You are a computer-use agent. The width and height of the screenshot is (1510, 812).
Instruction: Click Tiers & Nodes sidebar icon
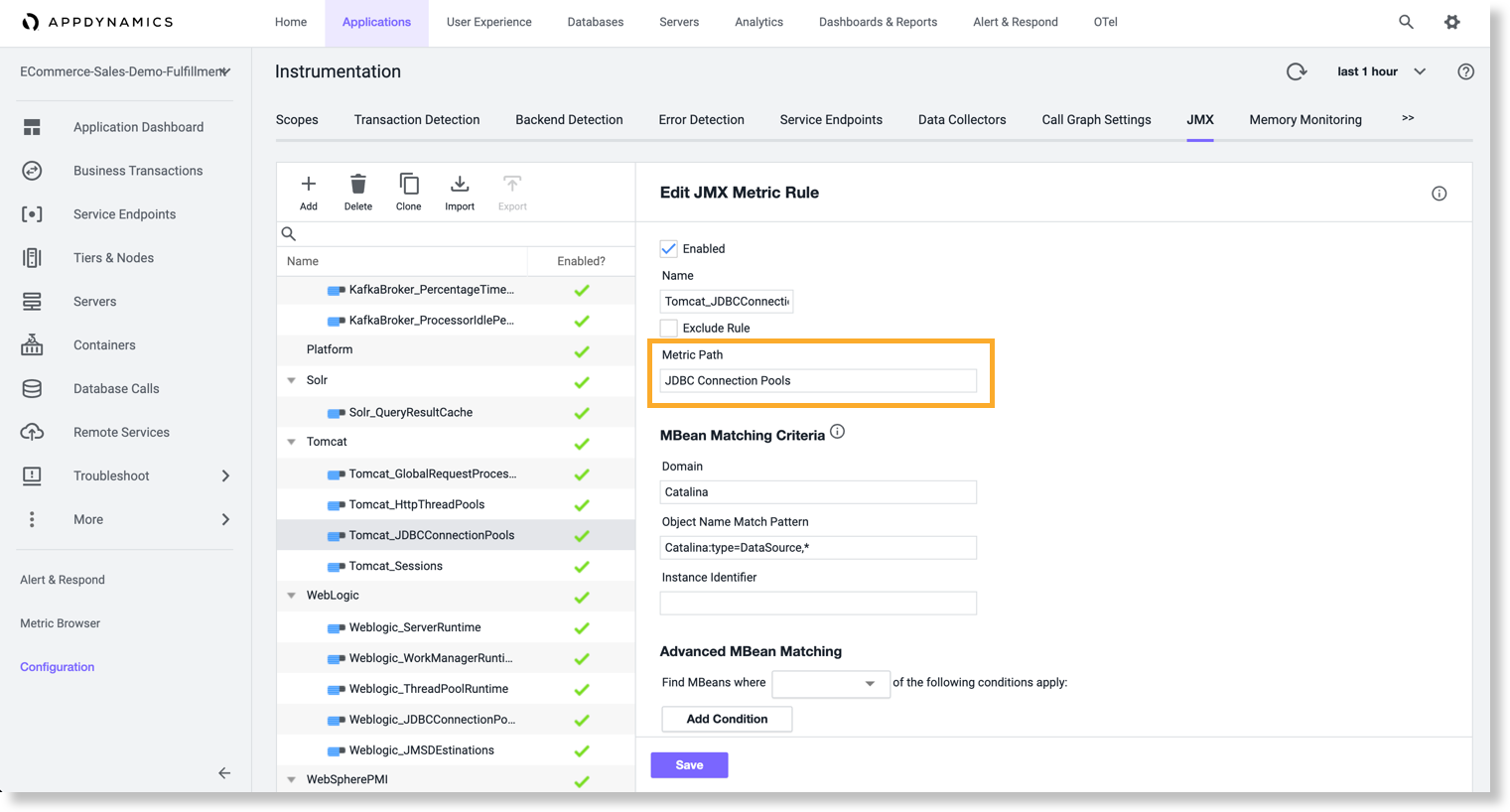coord(32,258)
